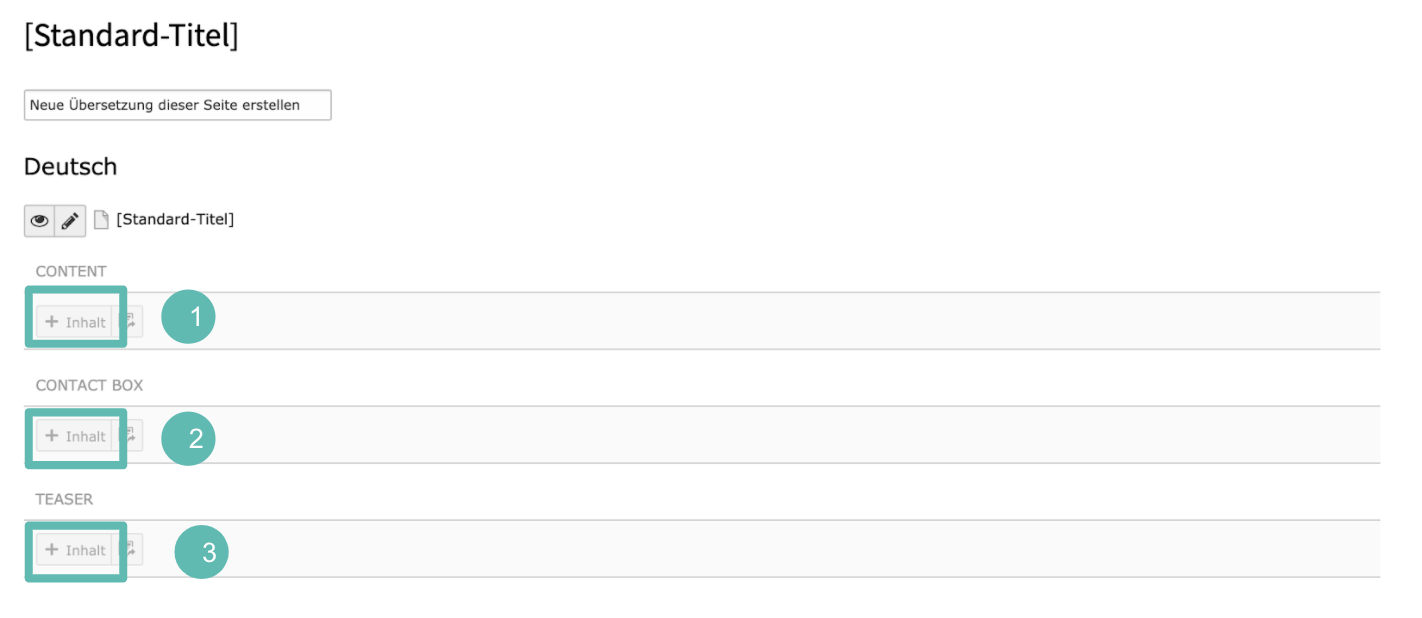Click the large [Standard-Titel] page heading
1422x618 pixels.
coord(131,36)
